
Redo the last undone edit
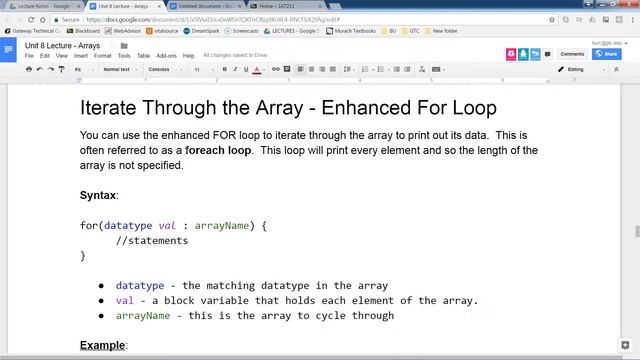(51, 69)
